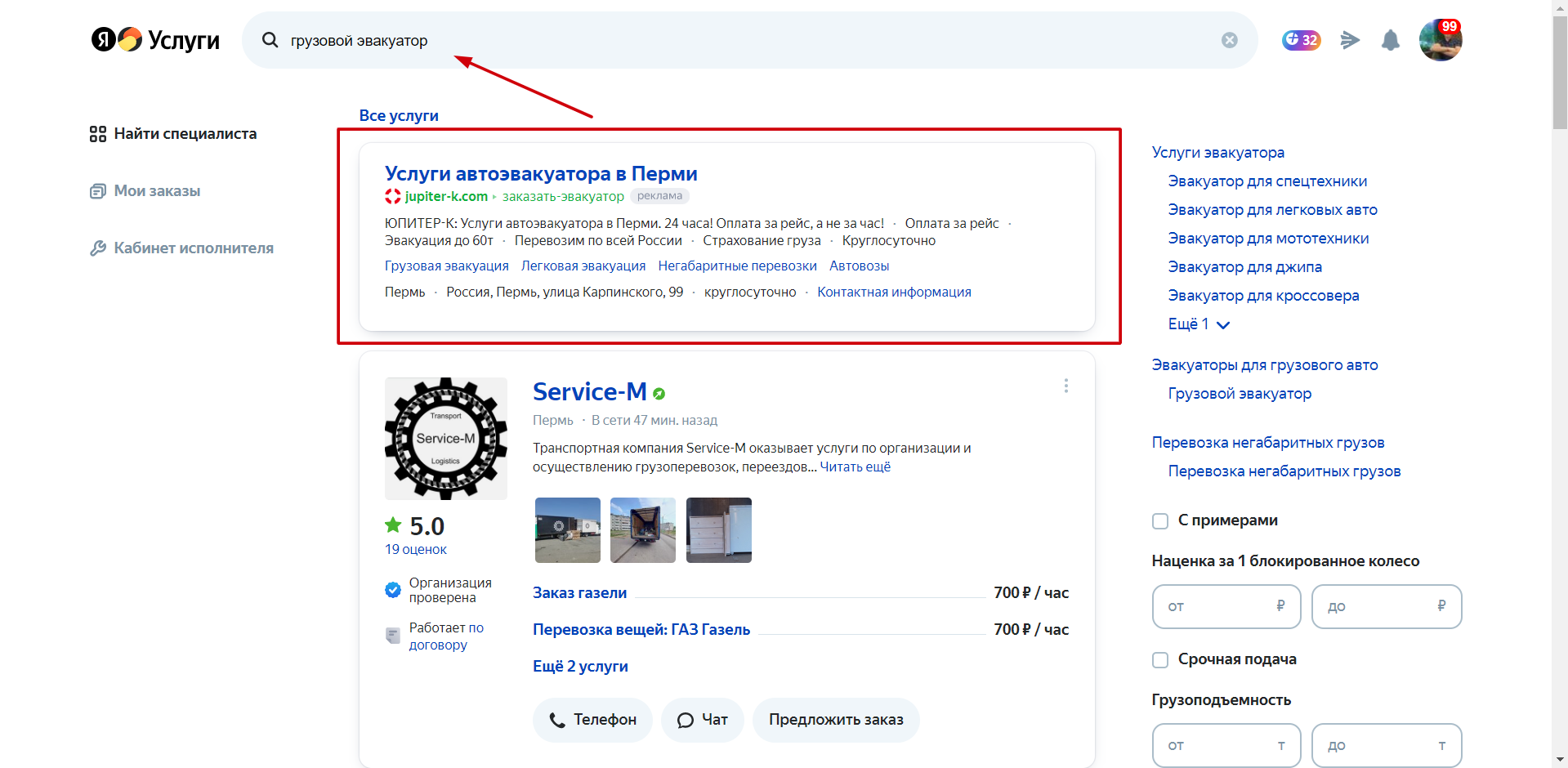The width and height of the screenshot is (1568, 768).
Task: Expand description with Читать ещё
Action: pyautogui.click(x=855, y=467)
